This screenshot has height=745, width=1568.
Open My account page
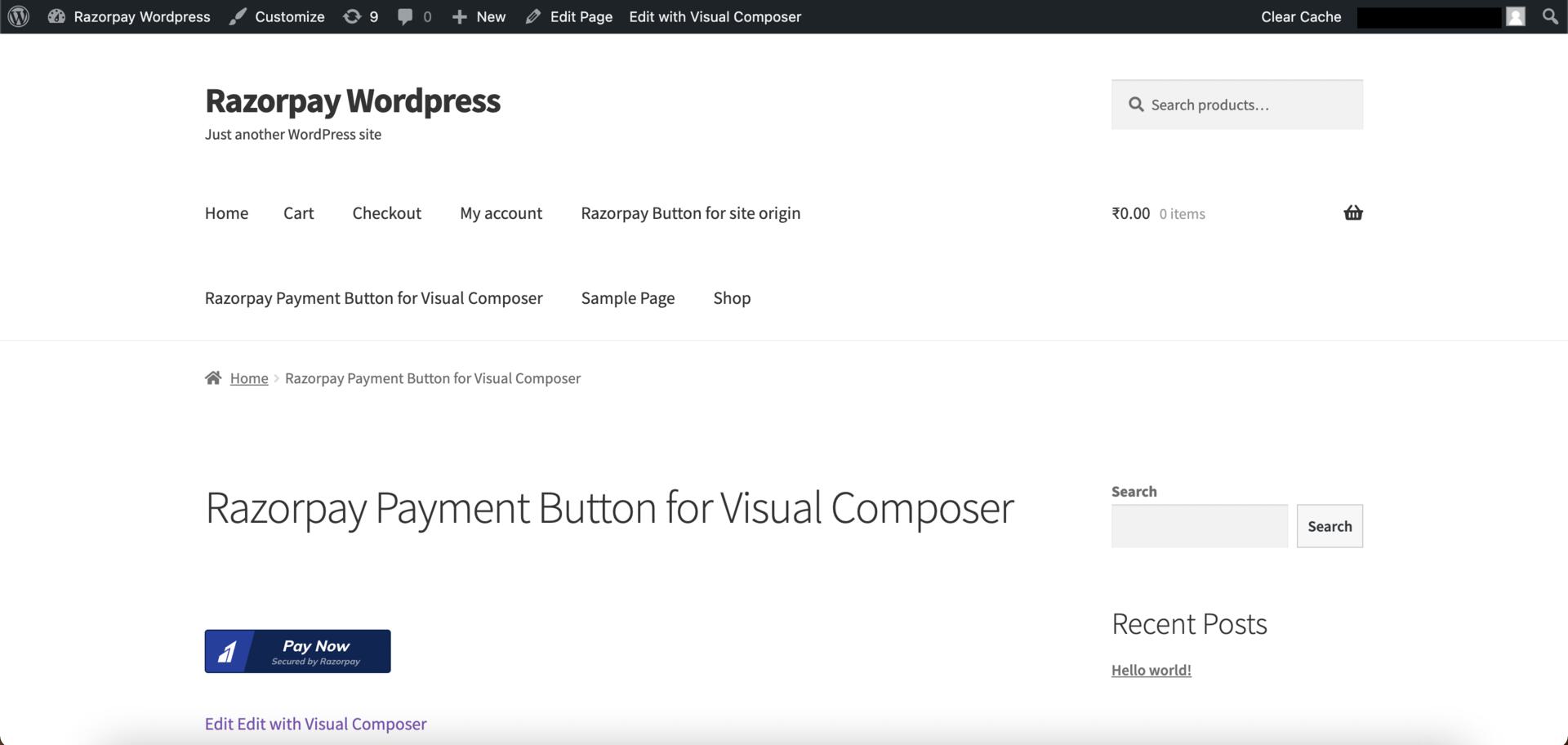coord(501,213)
